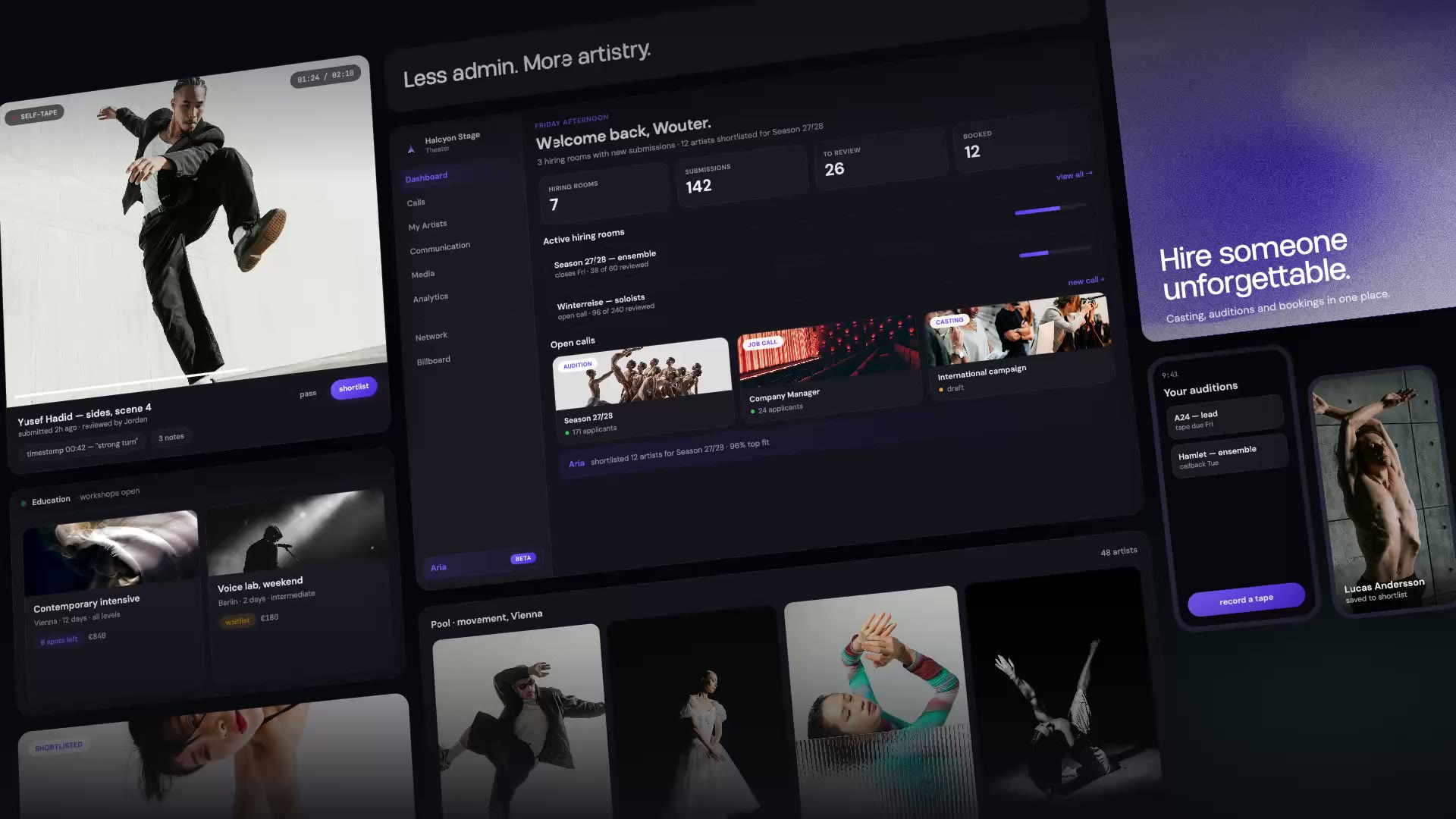This screenshot has width=1456, height=819.
Task: Click the record a tape button
Action: (x=1246, y=600)
